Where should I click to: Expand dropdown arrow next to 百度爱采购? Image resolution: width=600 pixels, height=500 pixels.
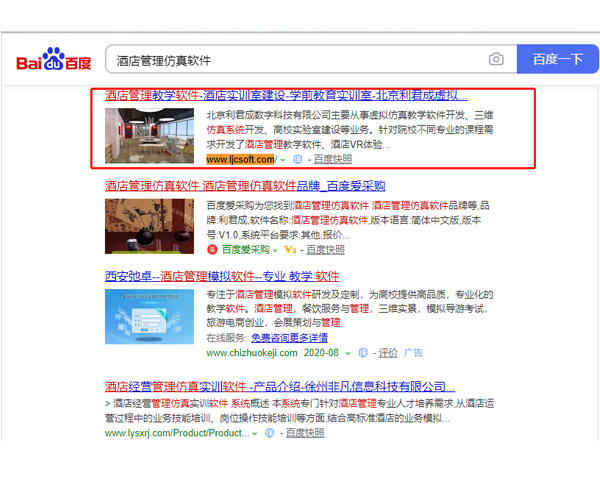pyautogui.click(x=275, y=251)
